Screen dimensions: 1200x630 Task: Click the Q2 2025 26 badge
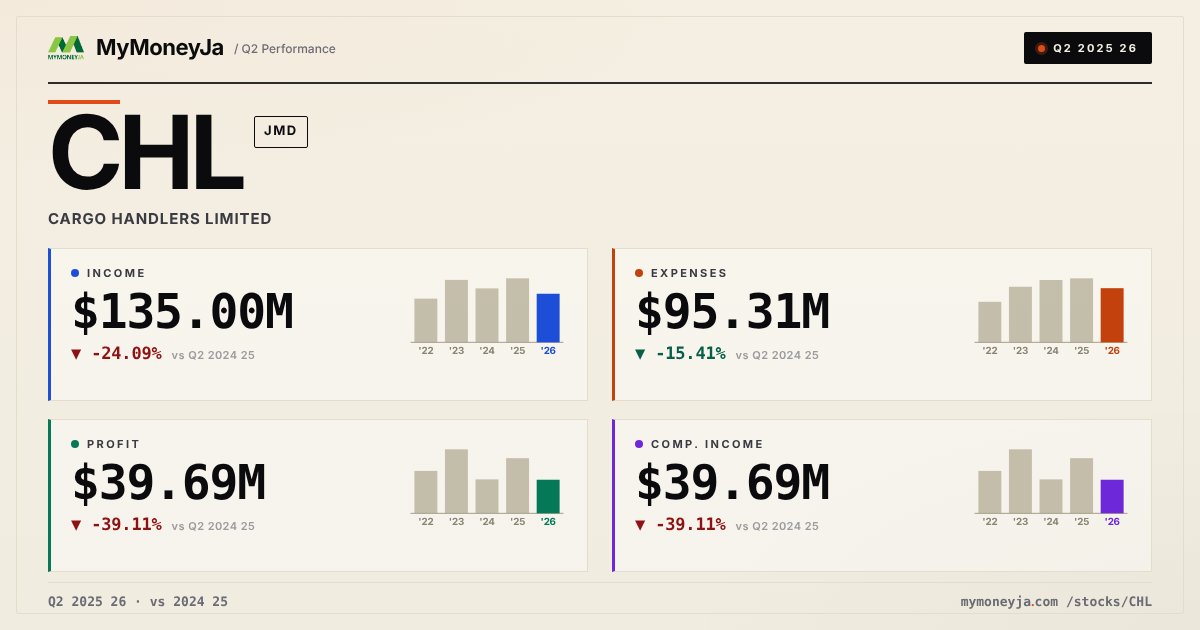tap(1088, 48)
